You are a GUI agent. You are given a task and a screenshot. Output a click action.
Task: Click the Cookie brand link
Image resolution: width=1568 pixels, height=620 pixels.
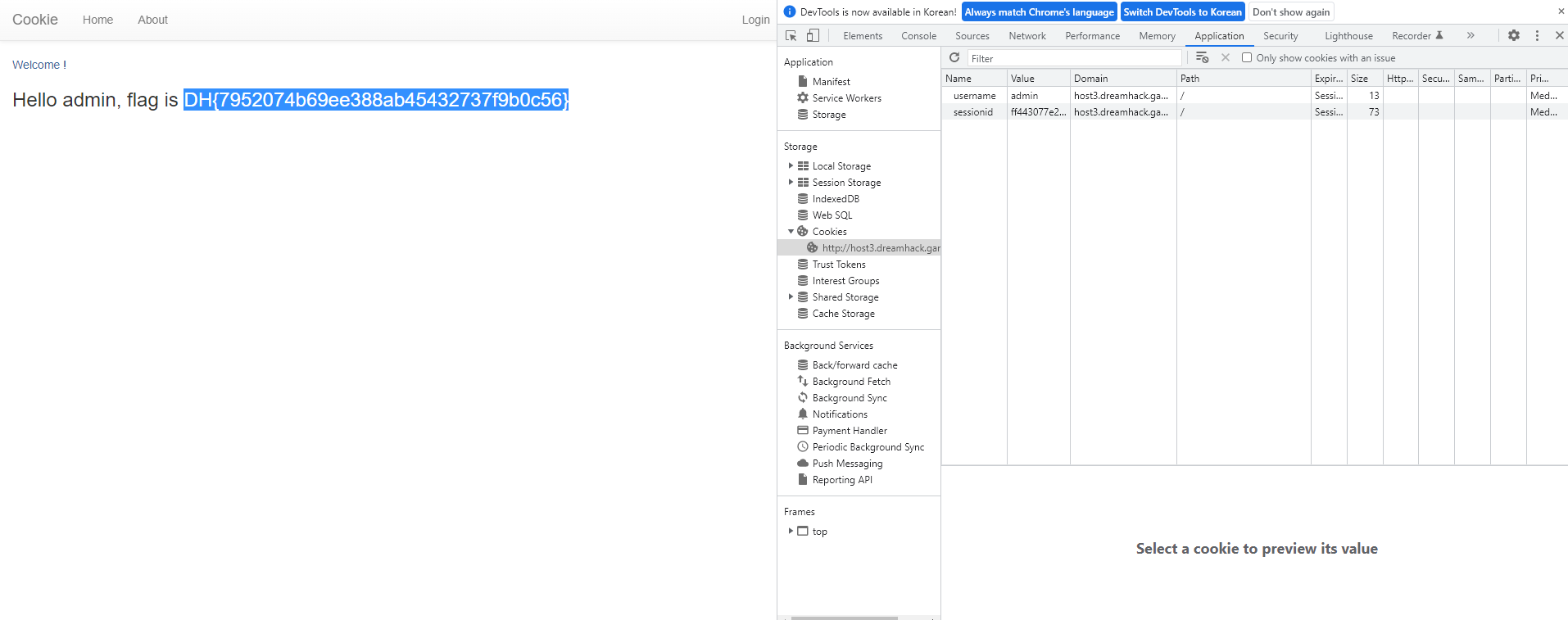pos(35,20)
